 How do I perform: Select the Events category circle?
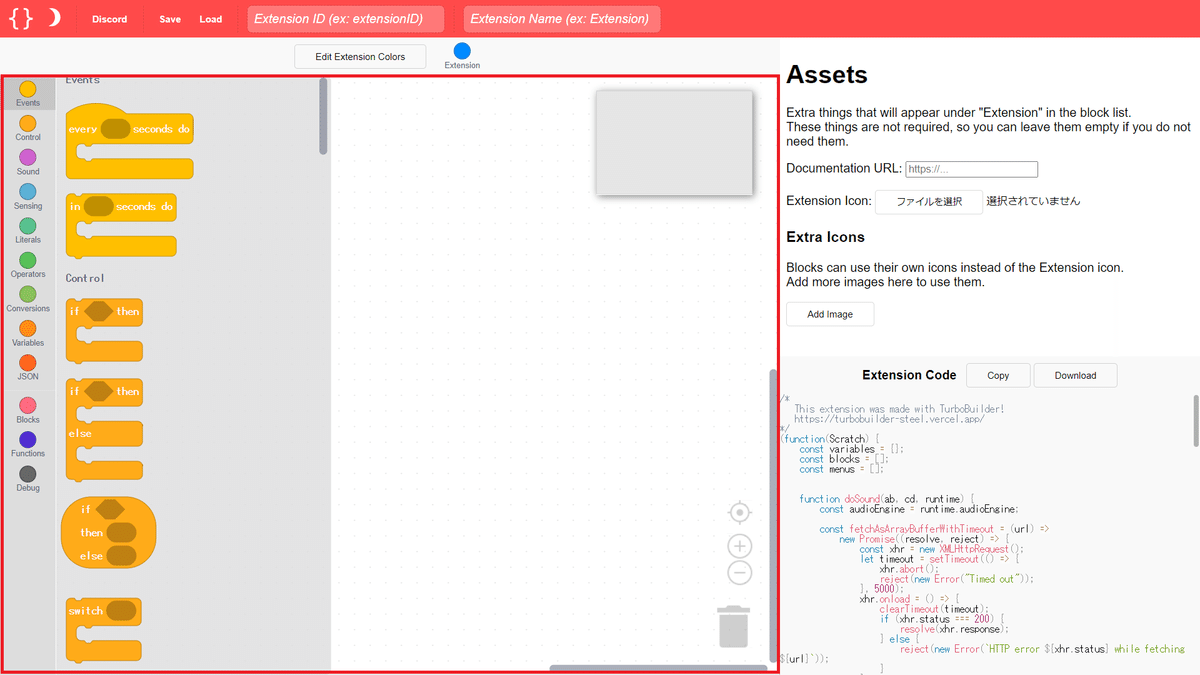(28, 90)
